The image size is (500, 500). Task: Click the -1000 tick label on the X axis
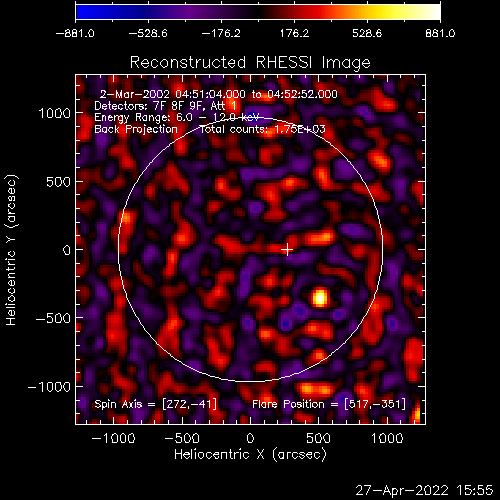tap(113, 438)
